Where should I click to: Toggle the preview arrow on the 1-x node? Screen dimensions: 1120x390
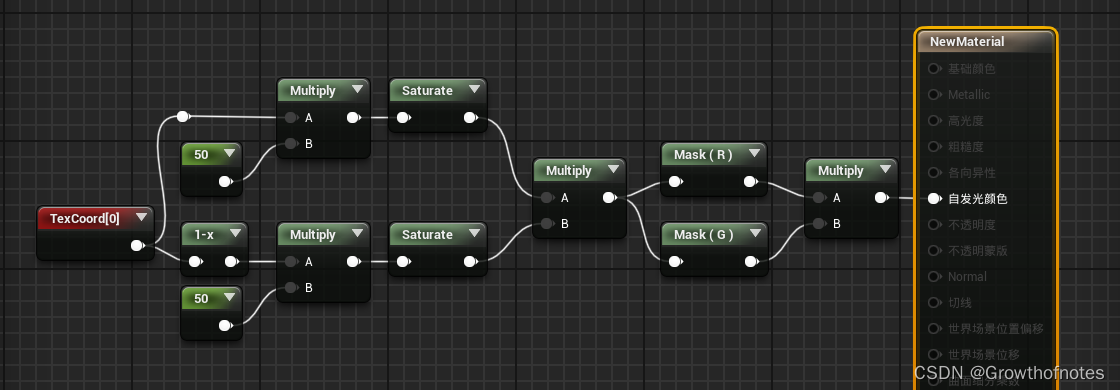tap(235, 234)
